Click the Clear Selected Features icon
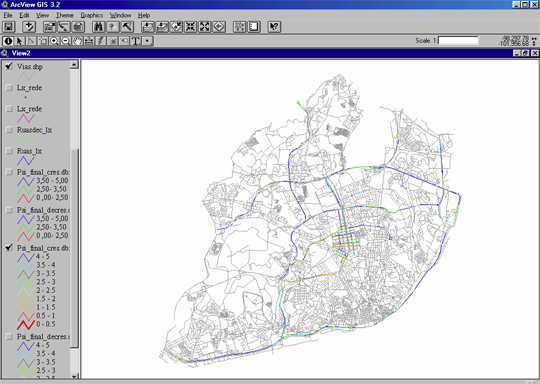This screenshot has height=384, width=540. click(254, 27)
